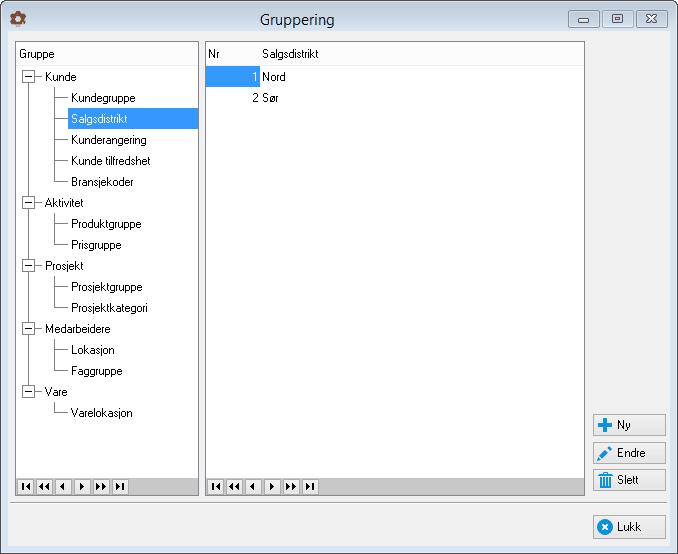Delete selected entry with Slett button
The image size is (678, 554).
click(629, 480)
